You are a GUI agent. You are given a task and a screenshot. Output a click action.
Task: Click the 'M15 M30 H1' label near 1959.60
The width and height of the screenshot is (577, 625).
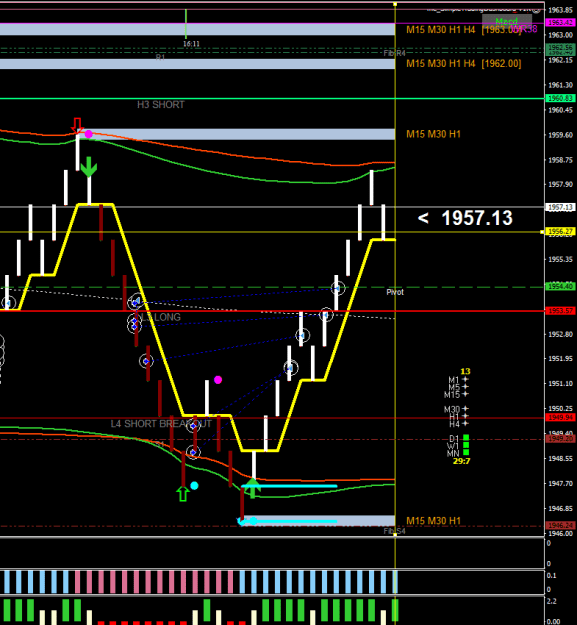pos(433,134)
